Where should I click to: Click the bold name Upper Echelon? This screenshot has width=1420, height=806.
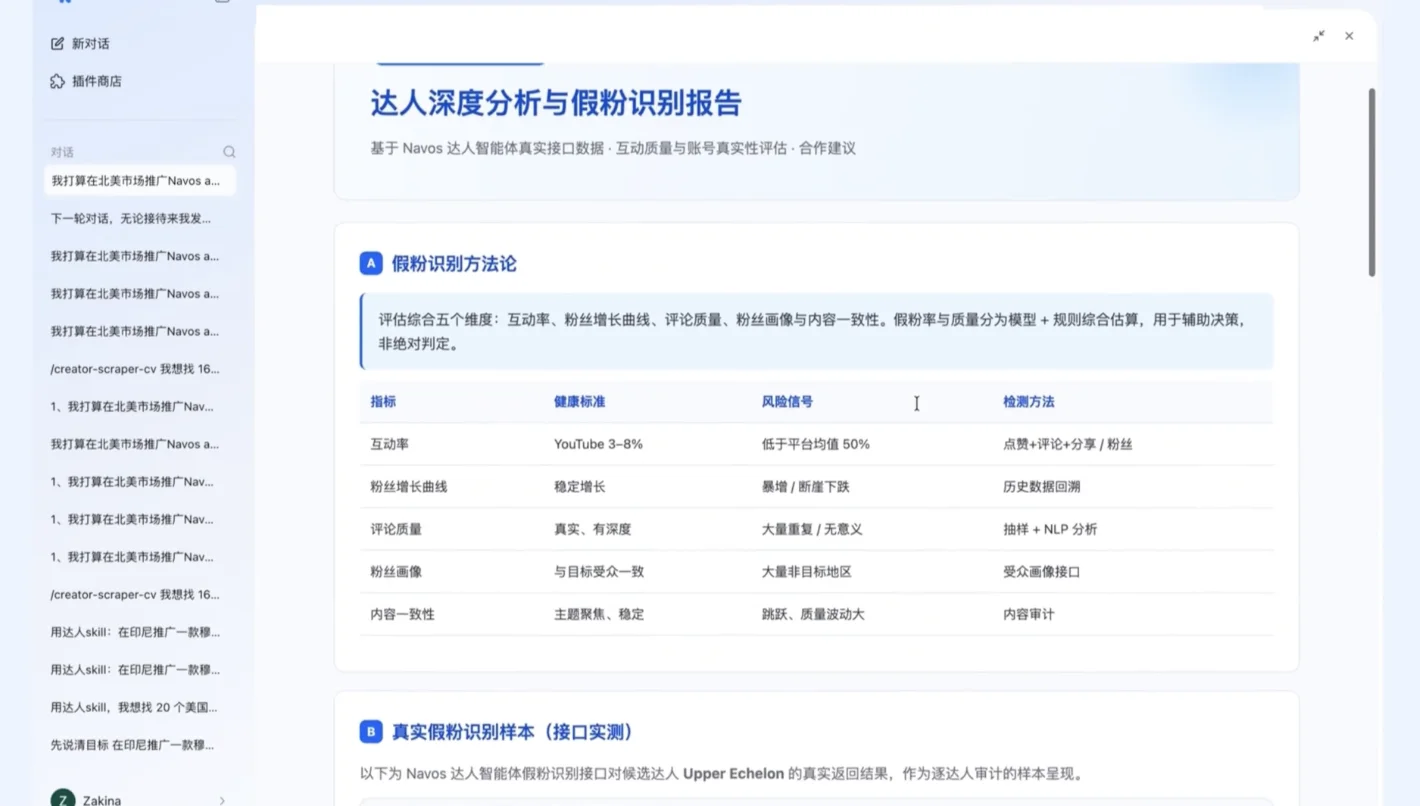pyautogui.click(x=734, y=774)
